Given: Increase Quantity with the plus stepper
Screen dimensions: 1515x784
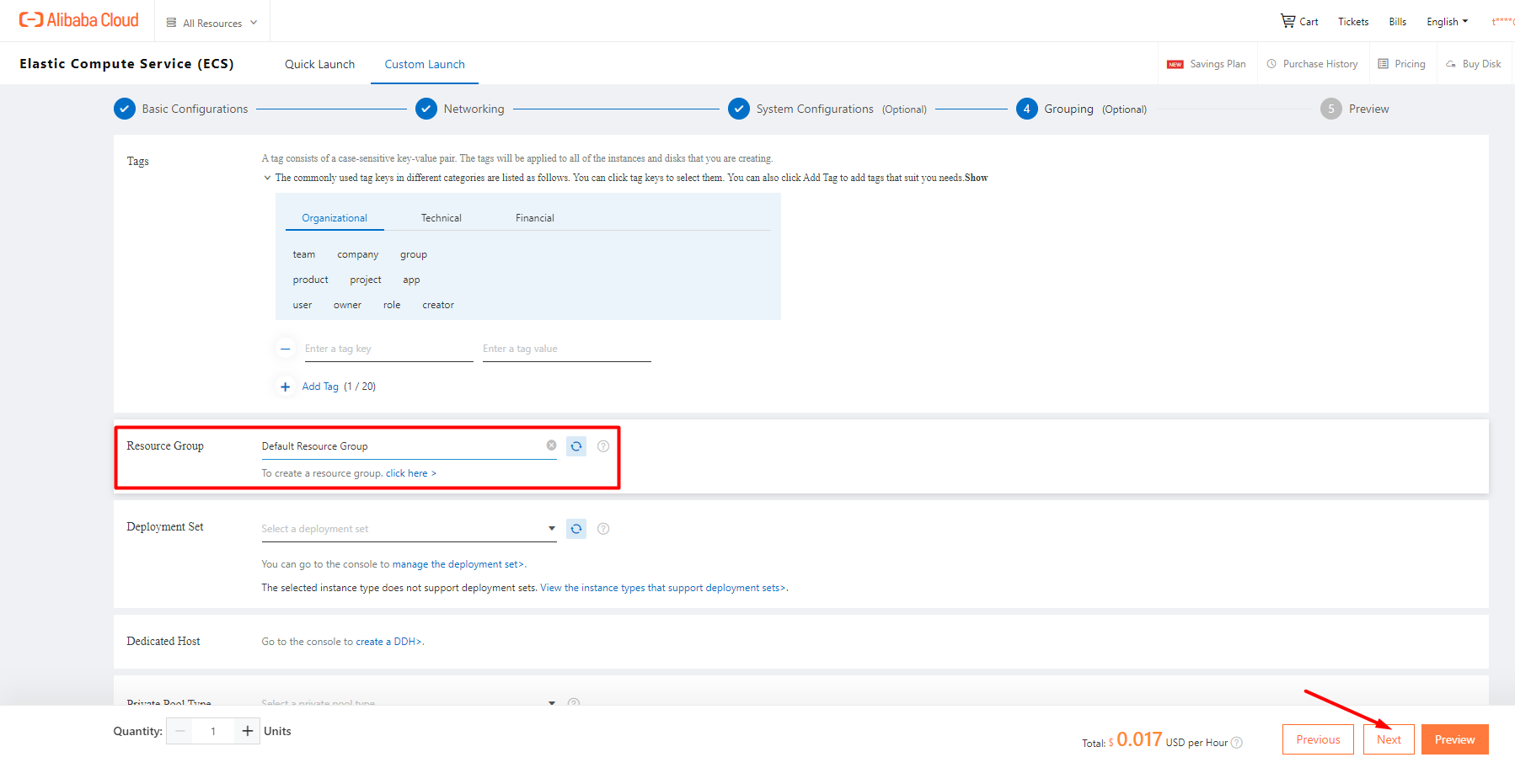Looking at the screenshot, I should coord(247,731).
